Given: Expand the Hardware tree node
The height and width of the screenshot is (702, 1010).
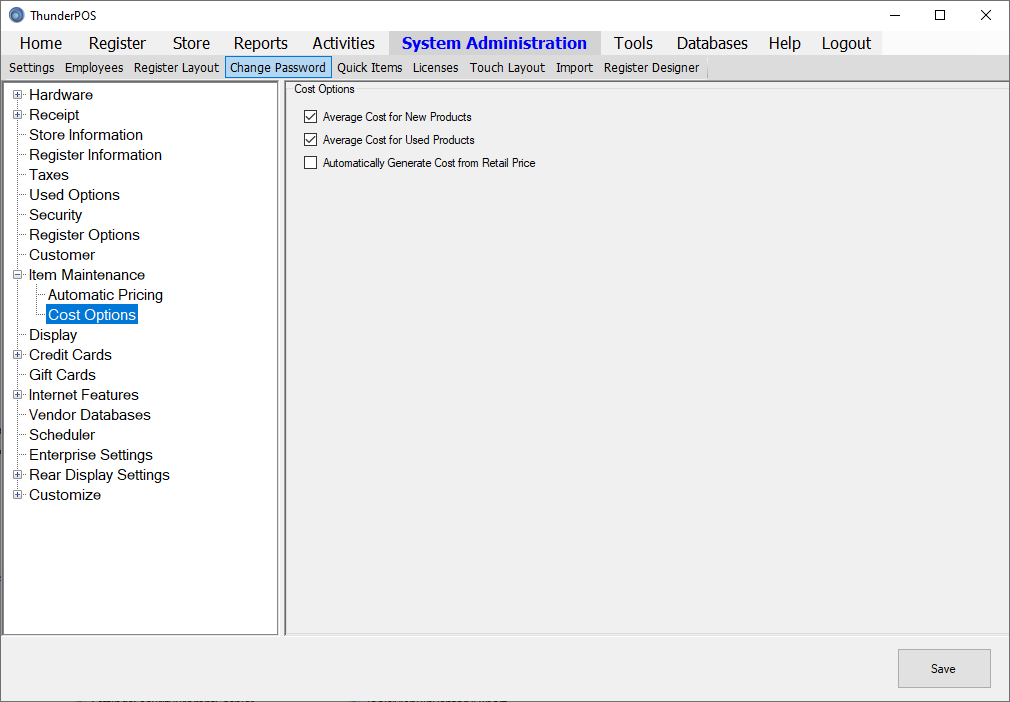Looking at the screenshot, I should tap(17, 95).
